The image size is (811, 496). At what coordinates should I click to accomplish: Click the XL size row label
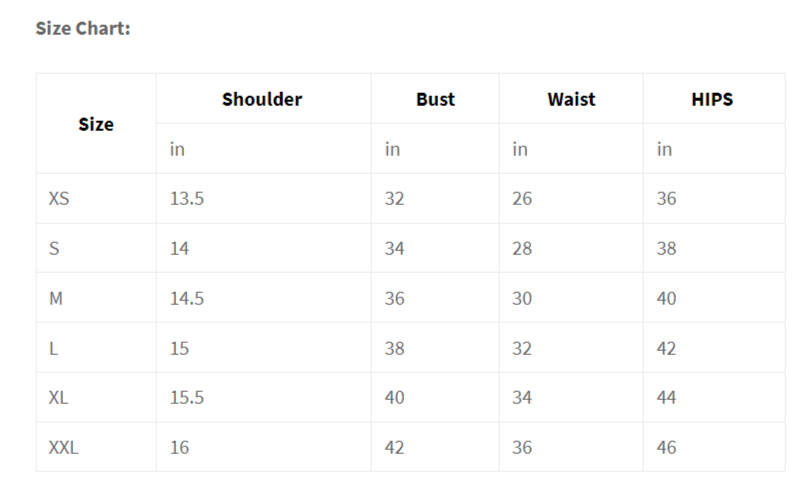coord(59,397)
